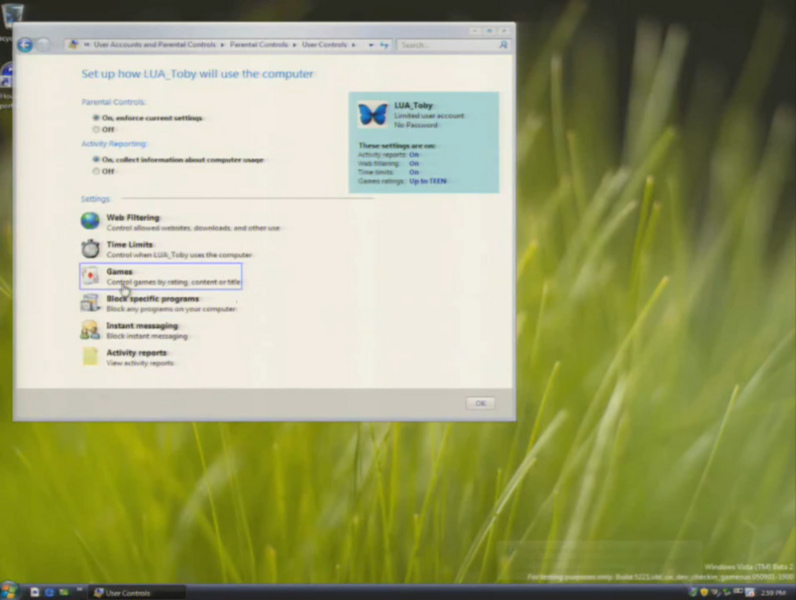Click the LUA_Toby account name
The height and width of the screenshot is (600, 796).
pos(413,105)
